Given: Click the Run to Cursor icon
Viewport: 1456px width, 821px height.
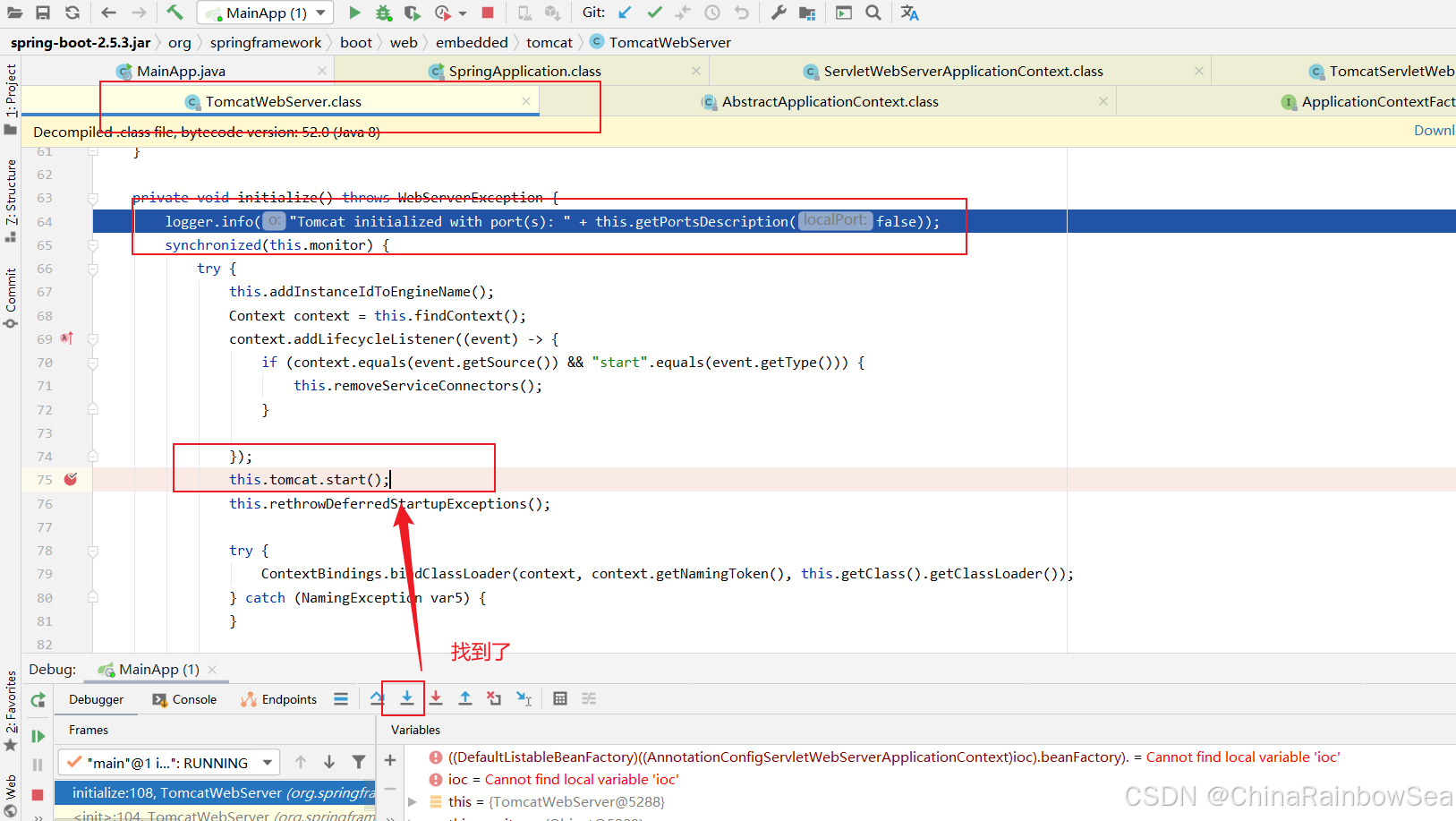Looking at the screenshot, I should 524,698.
